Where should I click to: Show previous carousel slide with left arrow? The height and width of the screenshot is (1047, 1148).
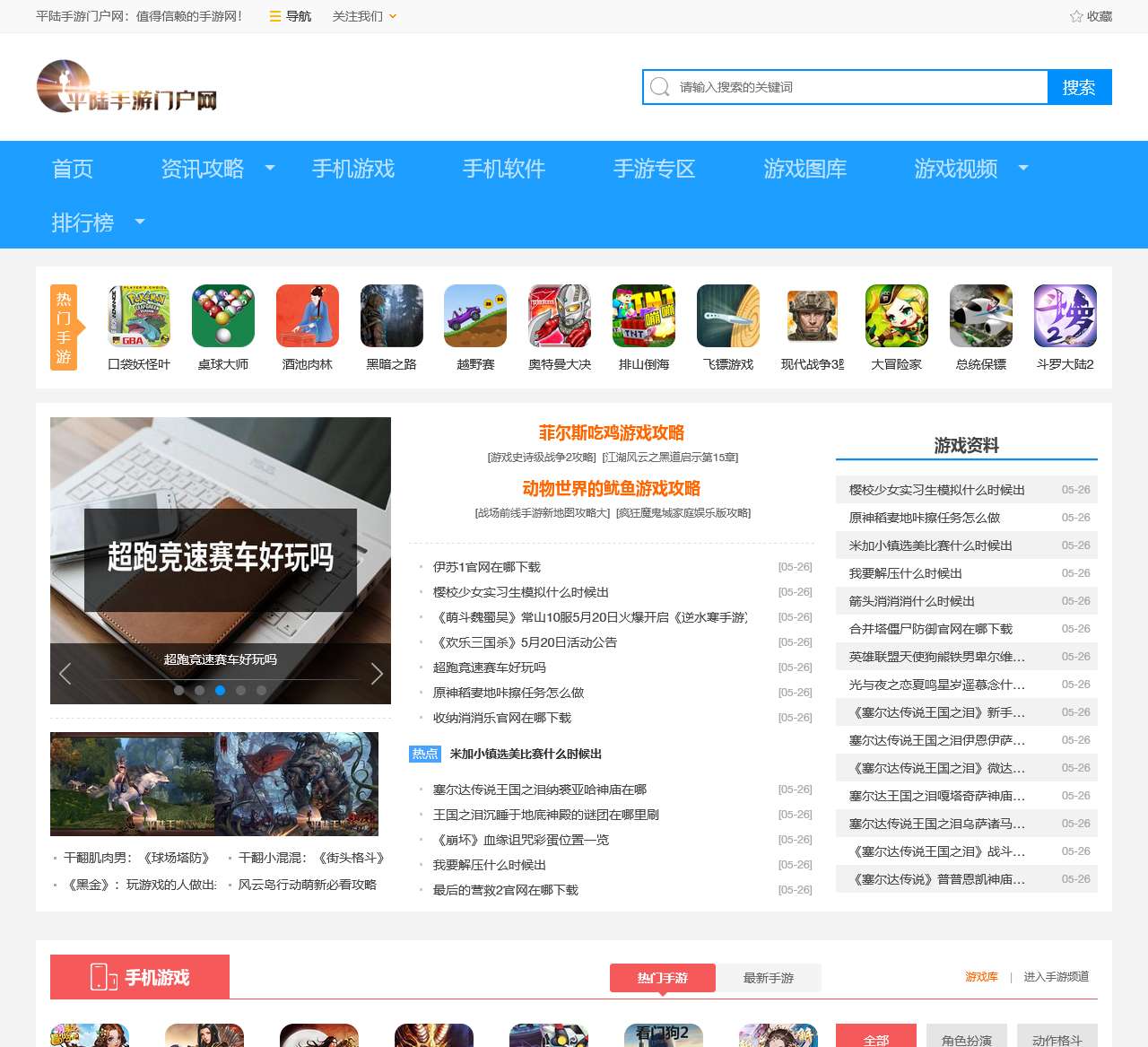pyautogui.click(x=65, y=673)
